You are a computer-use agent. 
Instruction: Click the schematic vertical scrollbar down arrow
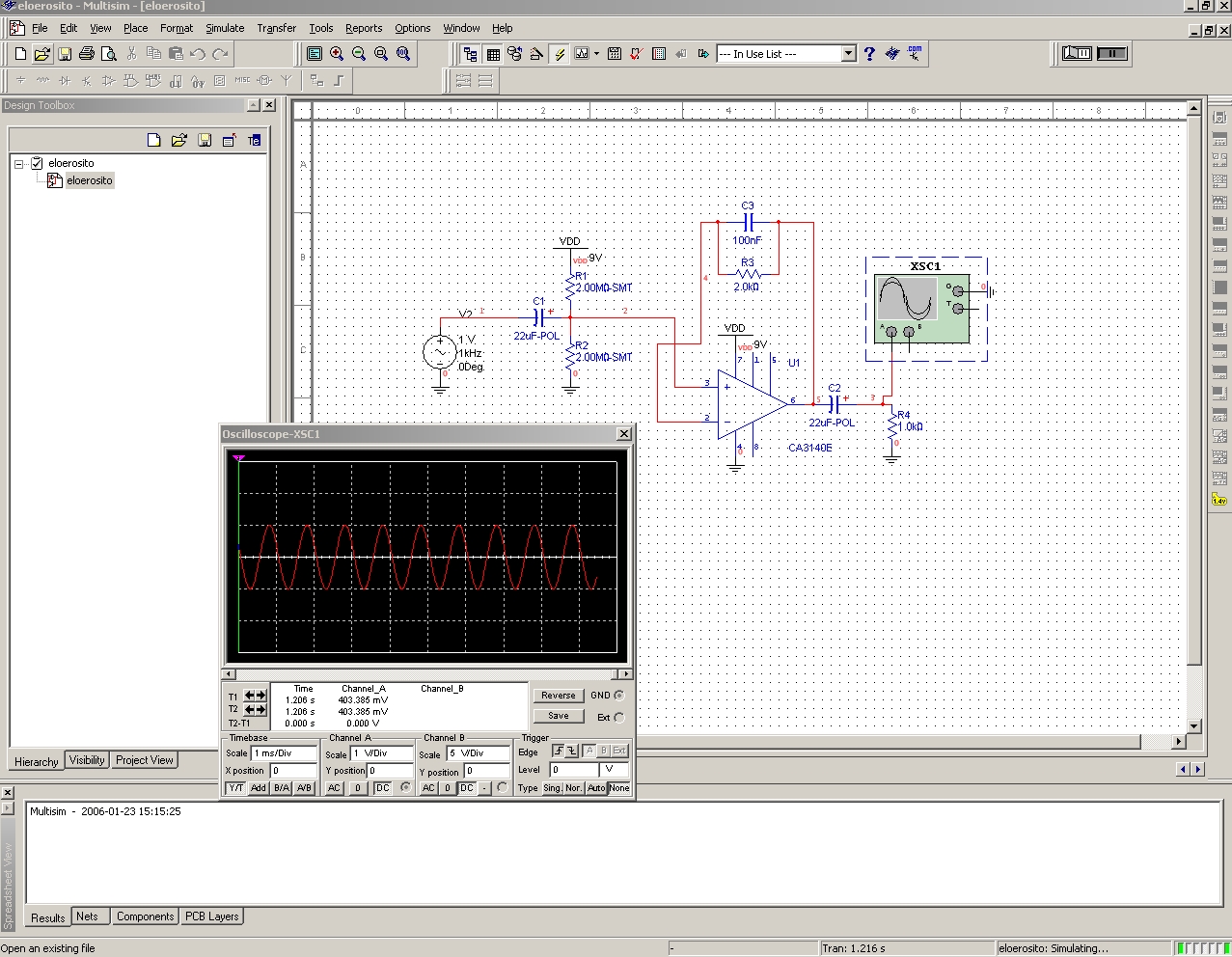pos(1193,726)
